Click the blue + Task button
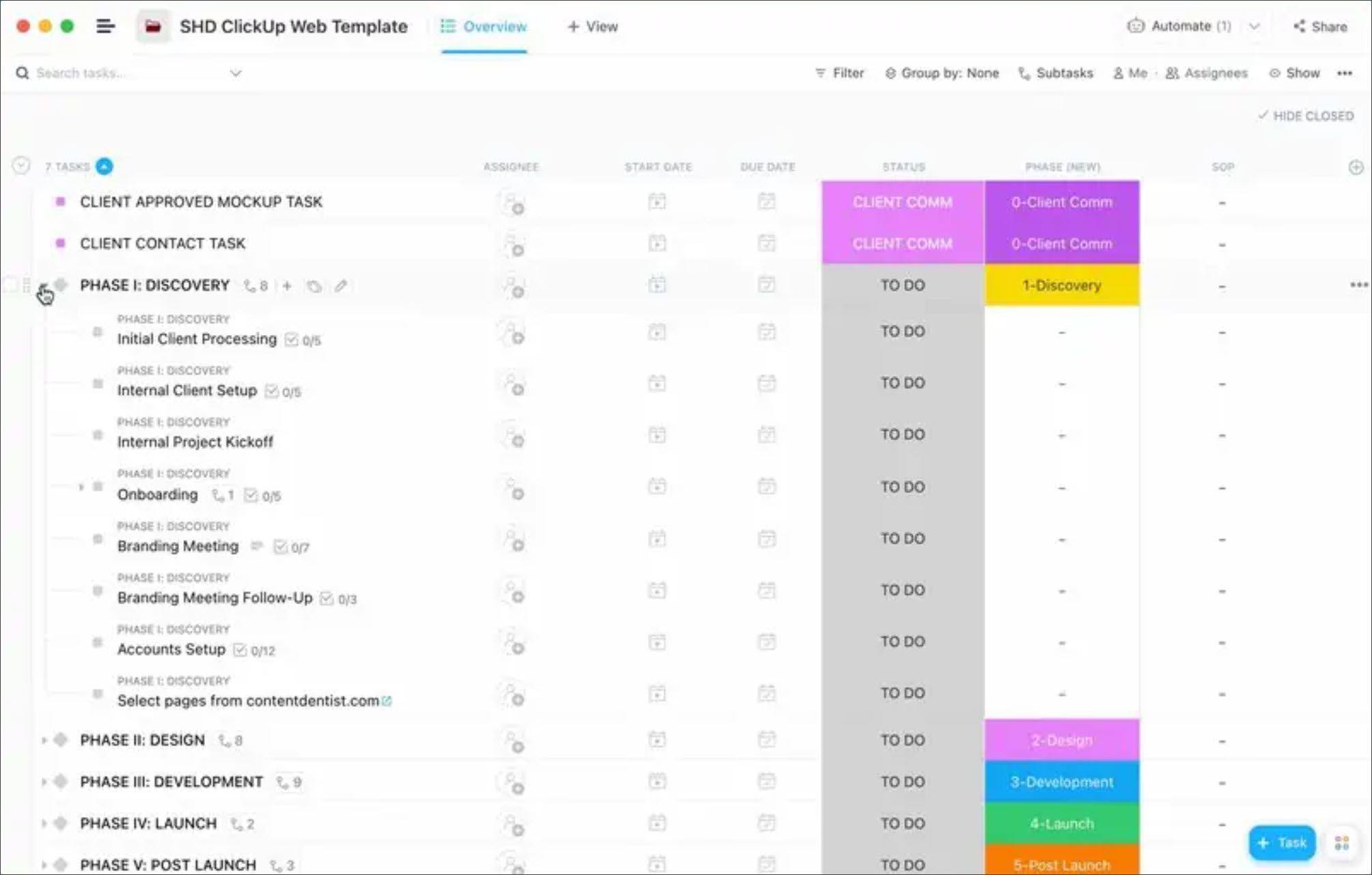 [x=1282, y=843]
